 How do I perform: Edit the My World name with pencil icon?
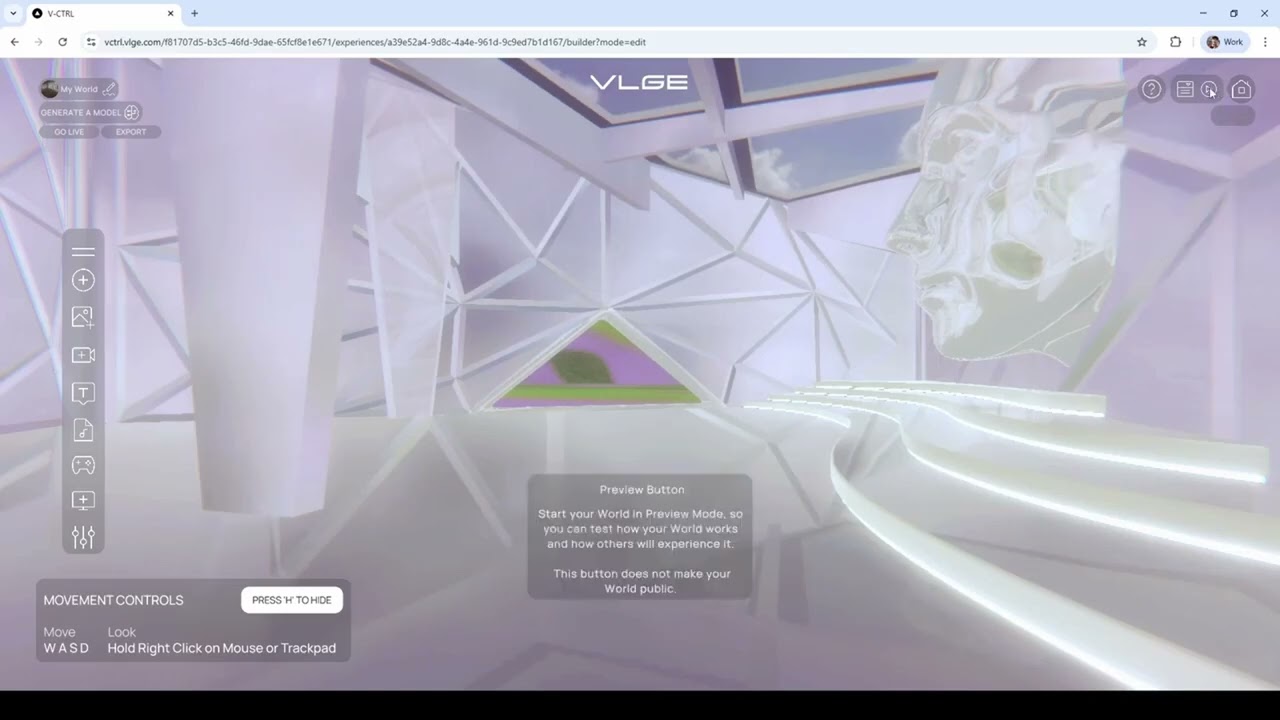110,89
